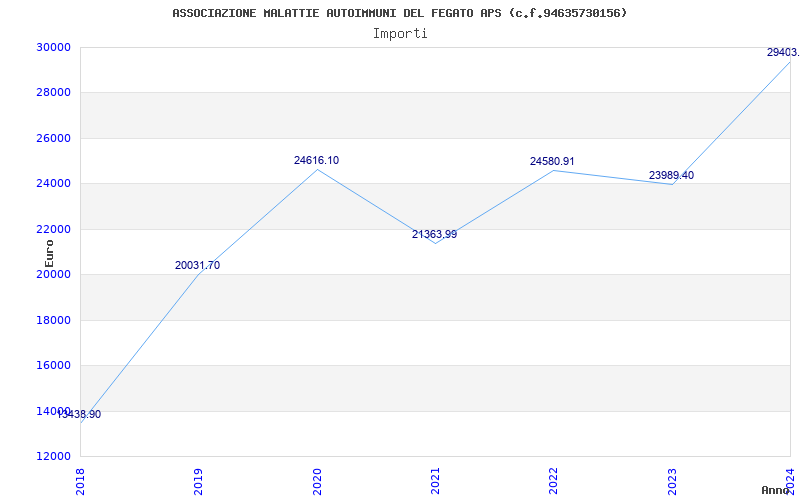Select the Importi subtitle
The width and height of the screenshot is (800, 500).
click(x=400, y=34)
